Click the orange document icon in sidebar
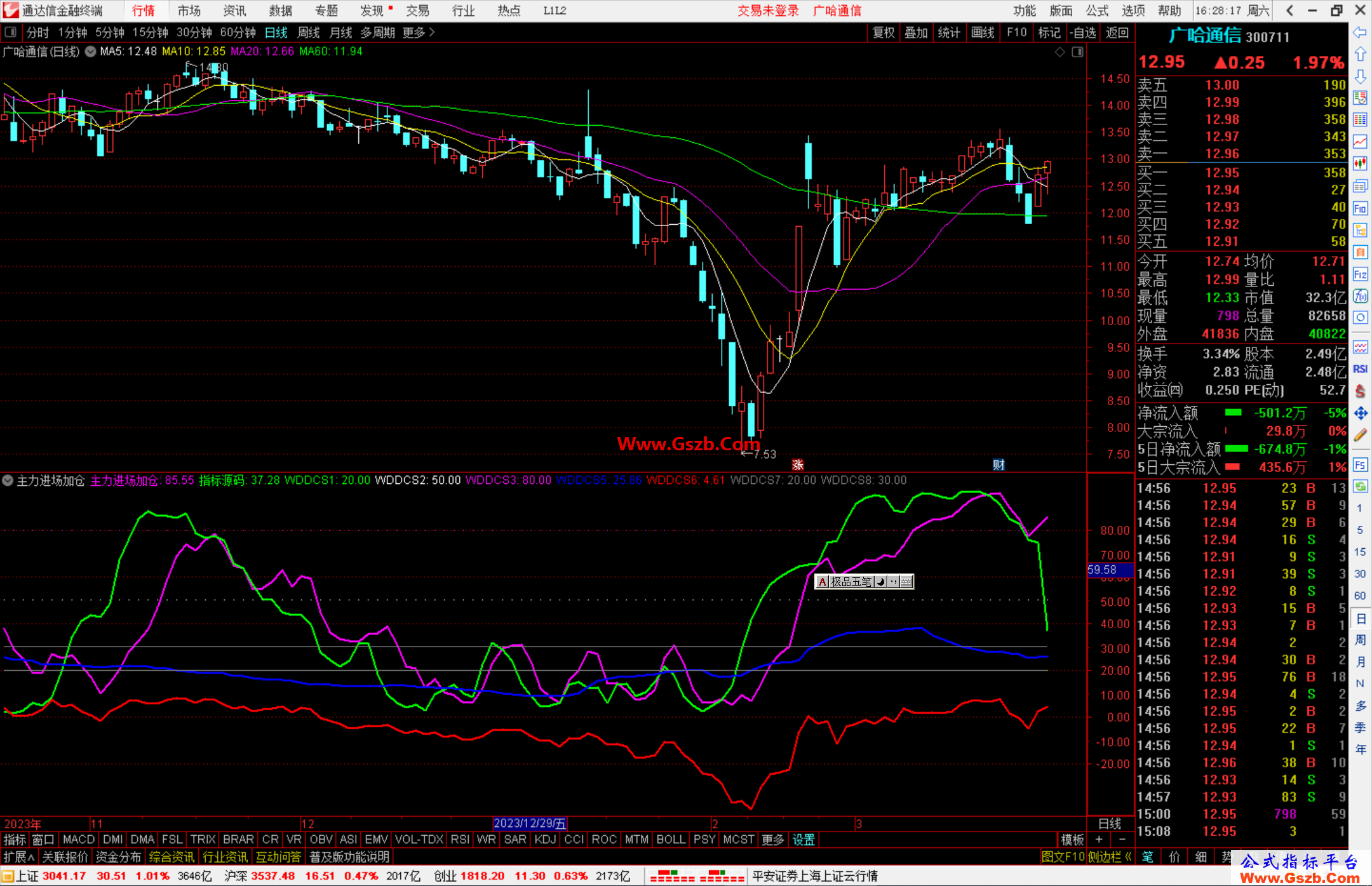This screenshot has height=886, width=1372. click(x=1360, y=252)
